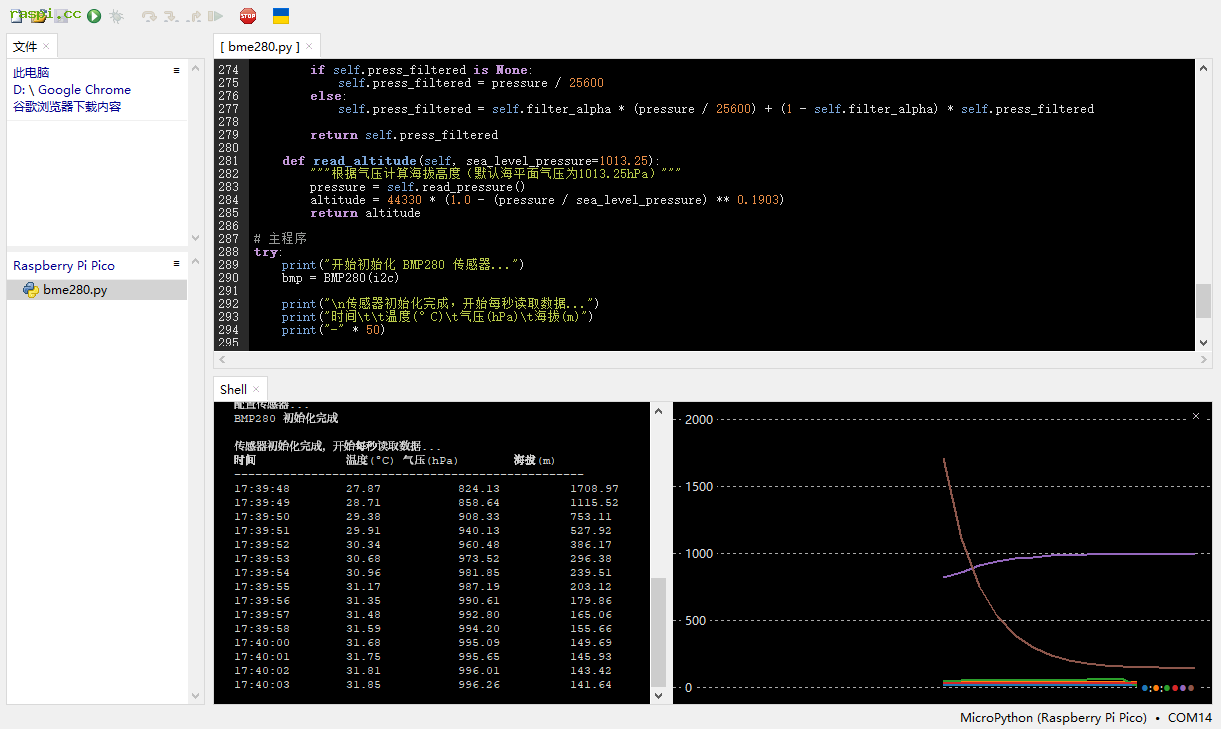Viewport: 1221px width, 729px height.
Task: Click the orange legend dot in plotter
Action: [x=1156, y=688]
